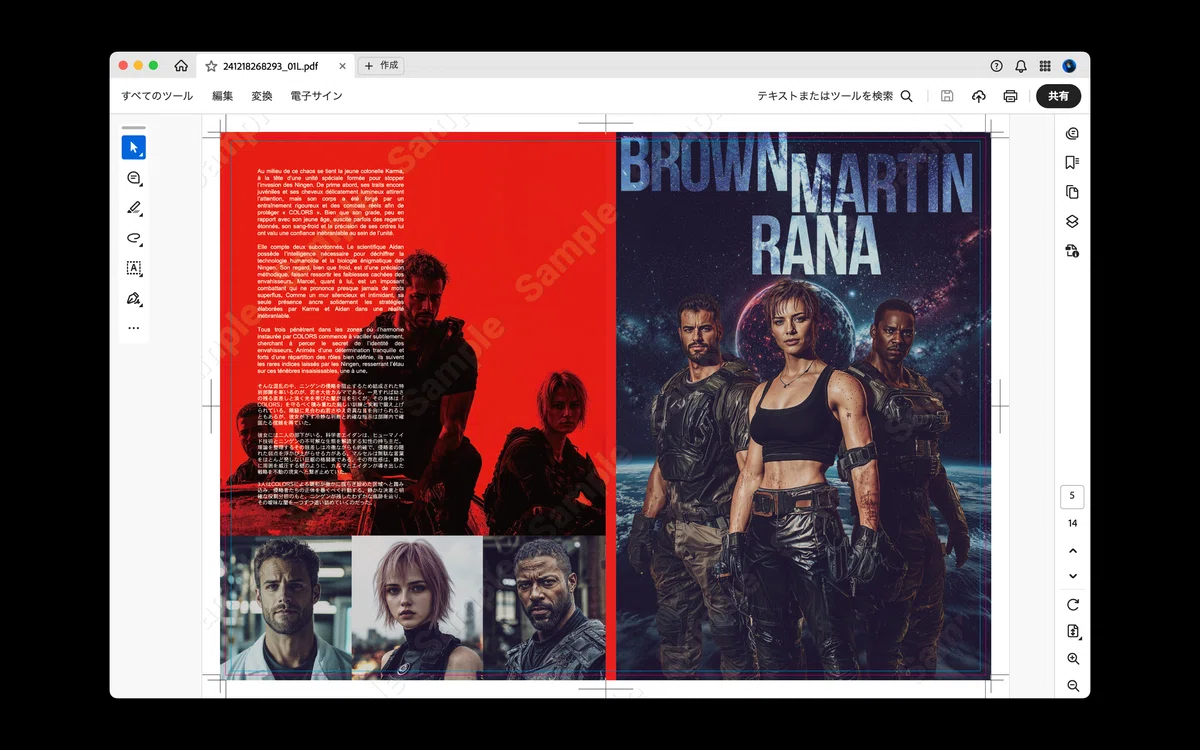Viewport: 1200px width, 750px height.
Task: Print the document
Action: pyautogui.click(x=1011, y=96)
